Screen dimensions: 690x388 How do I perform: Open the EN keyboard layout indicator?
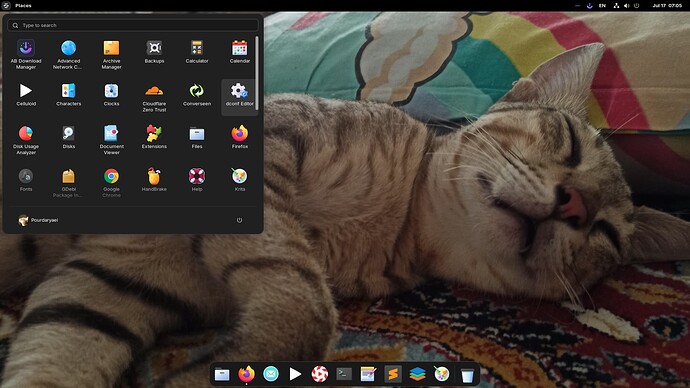602,6
